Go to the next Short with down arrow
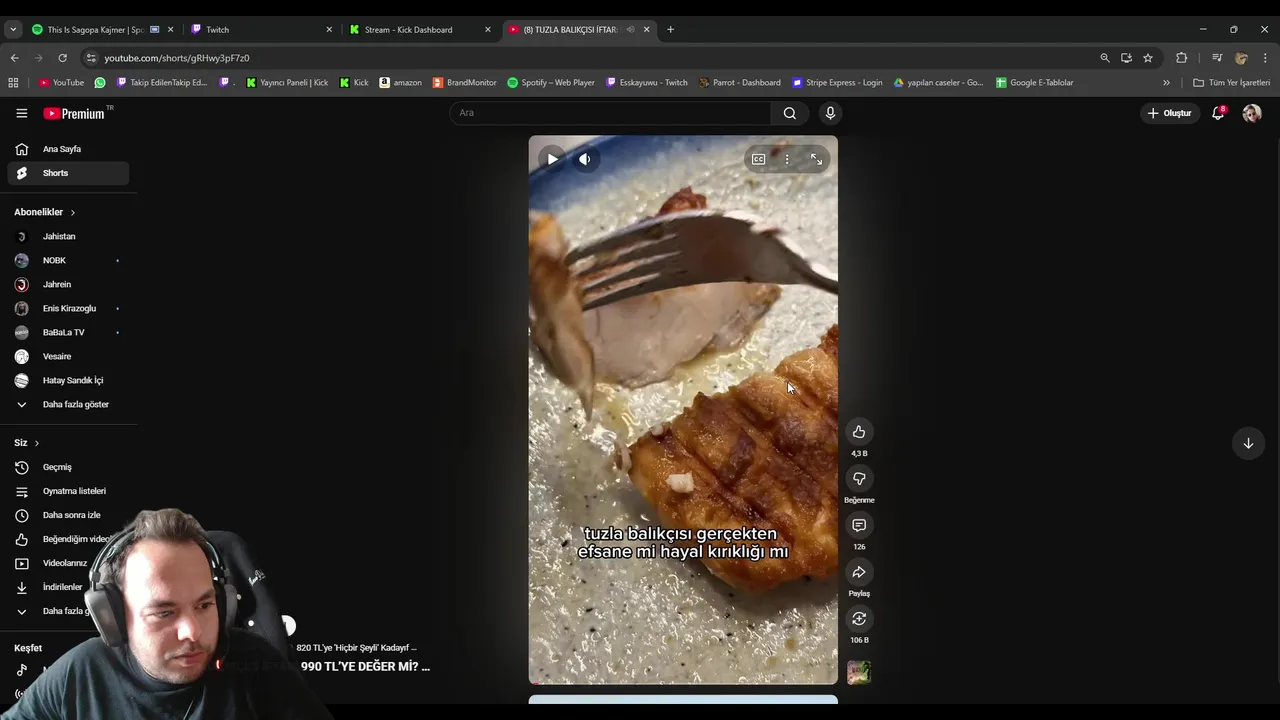 pos(1248,443)
